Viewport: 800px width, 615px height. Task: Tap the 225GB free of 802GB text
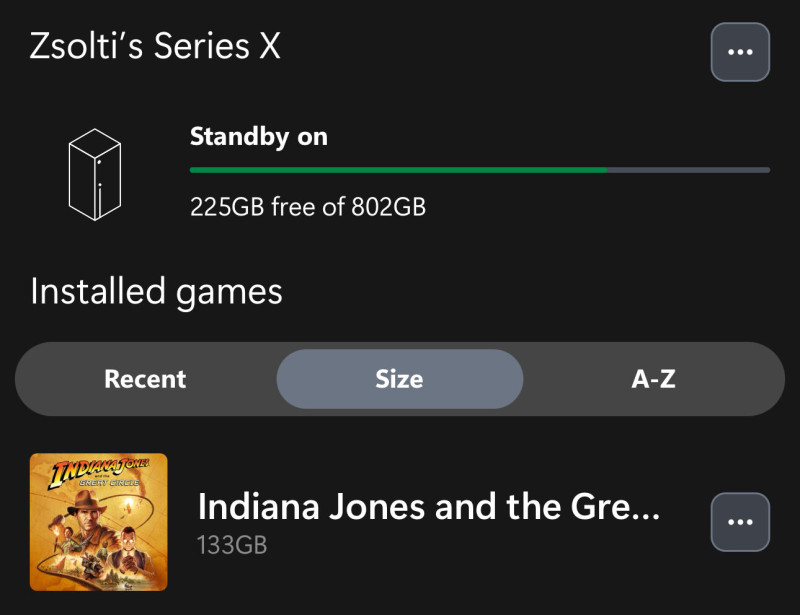click(x=308, y=208)
